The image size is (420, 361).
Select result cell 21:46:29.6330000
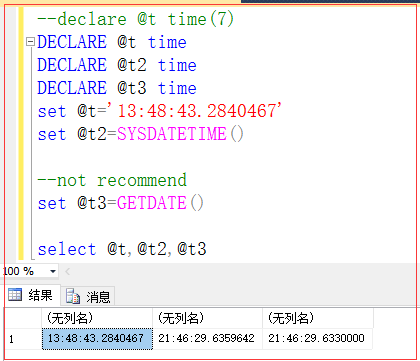[x=317, y=339]
